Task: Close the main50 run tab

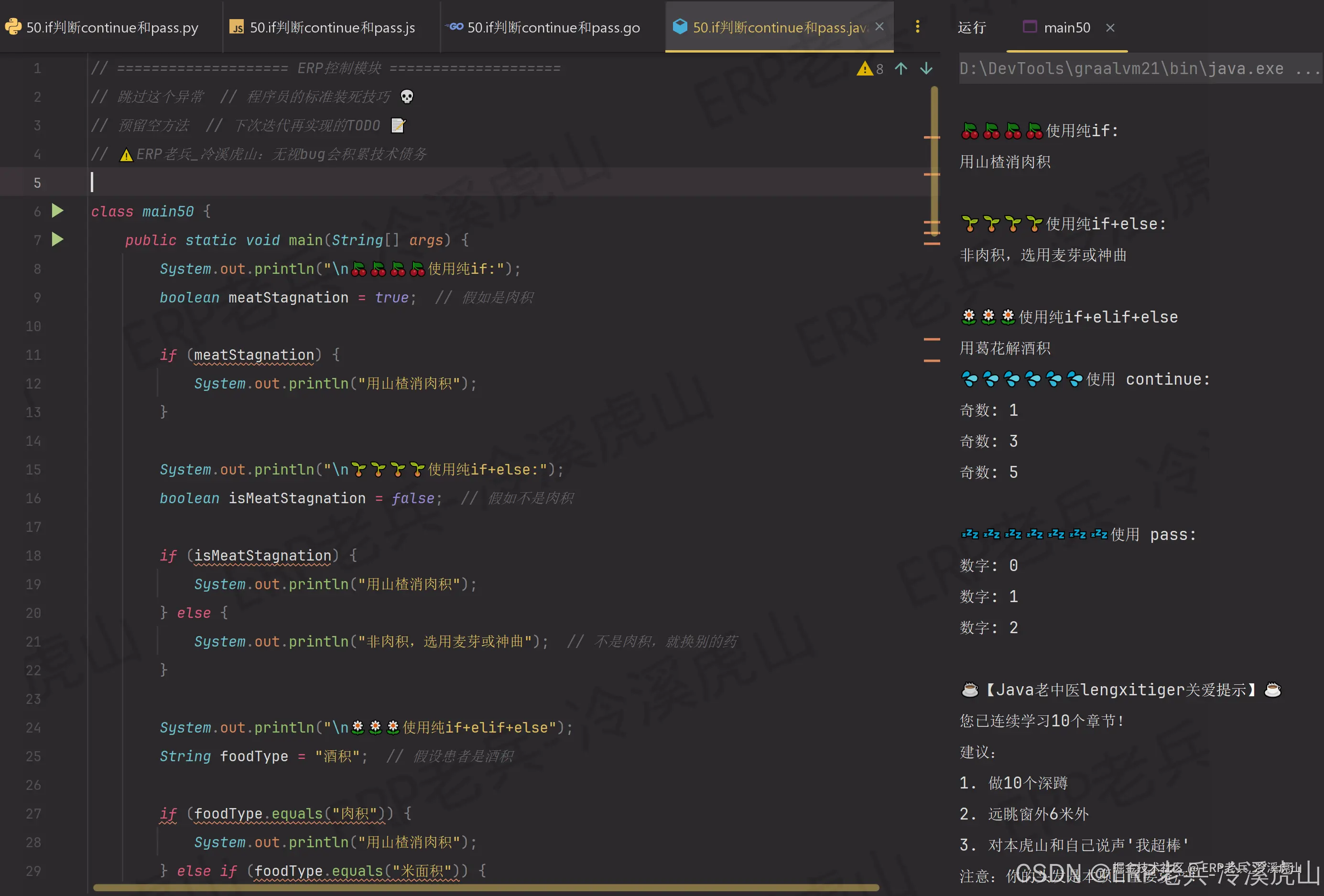Action: 1110,27
